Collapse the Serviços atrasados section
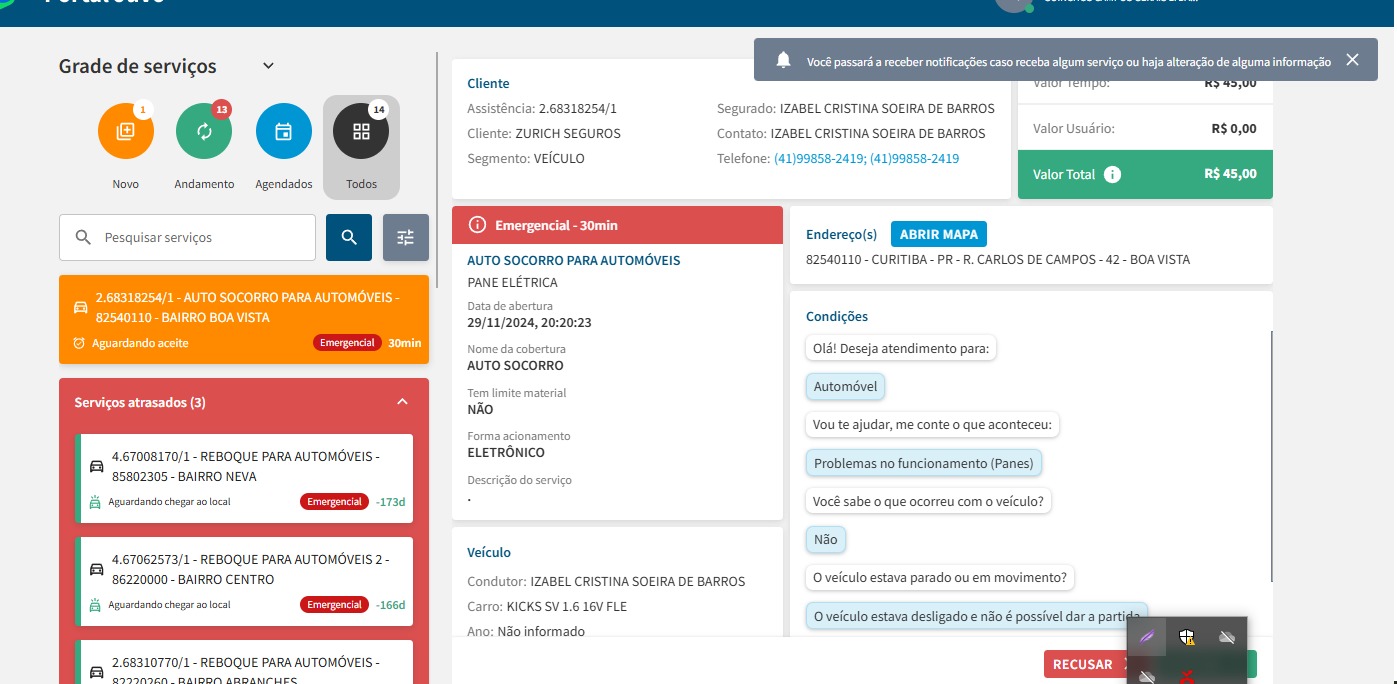The height and width of the screenshot is (684, 1397). point(402,402)
